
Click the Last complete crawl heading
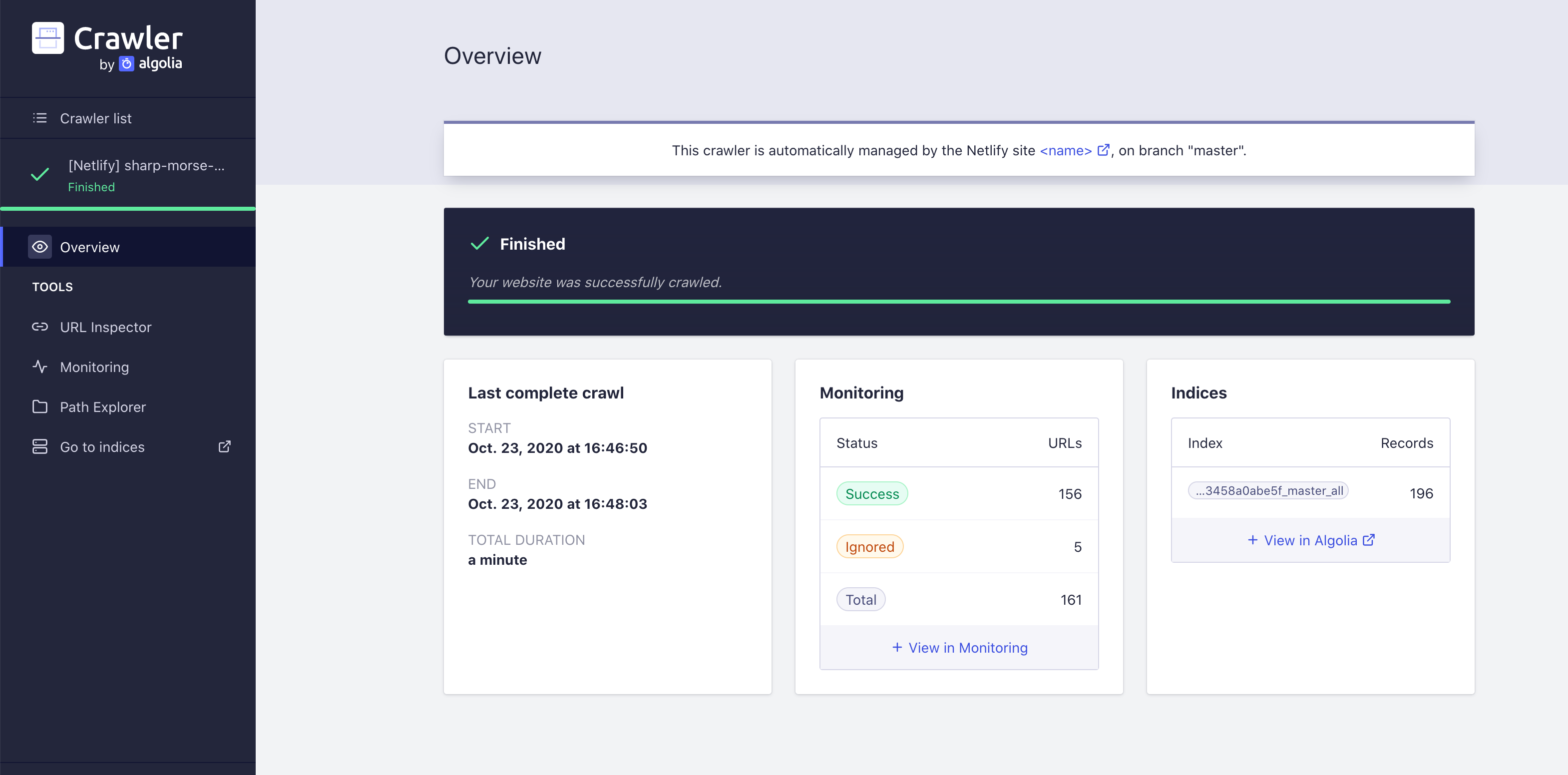[x=546, y=392]
